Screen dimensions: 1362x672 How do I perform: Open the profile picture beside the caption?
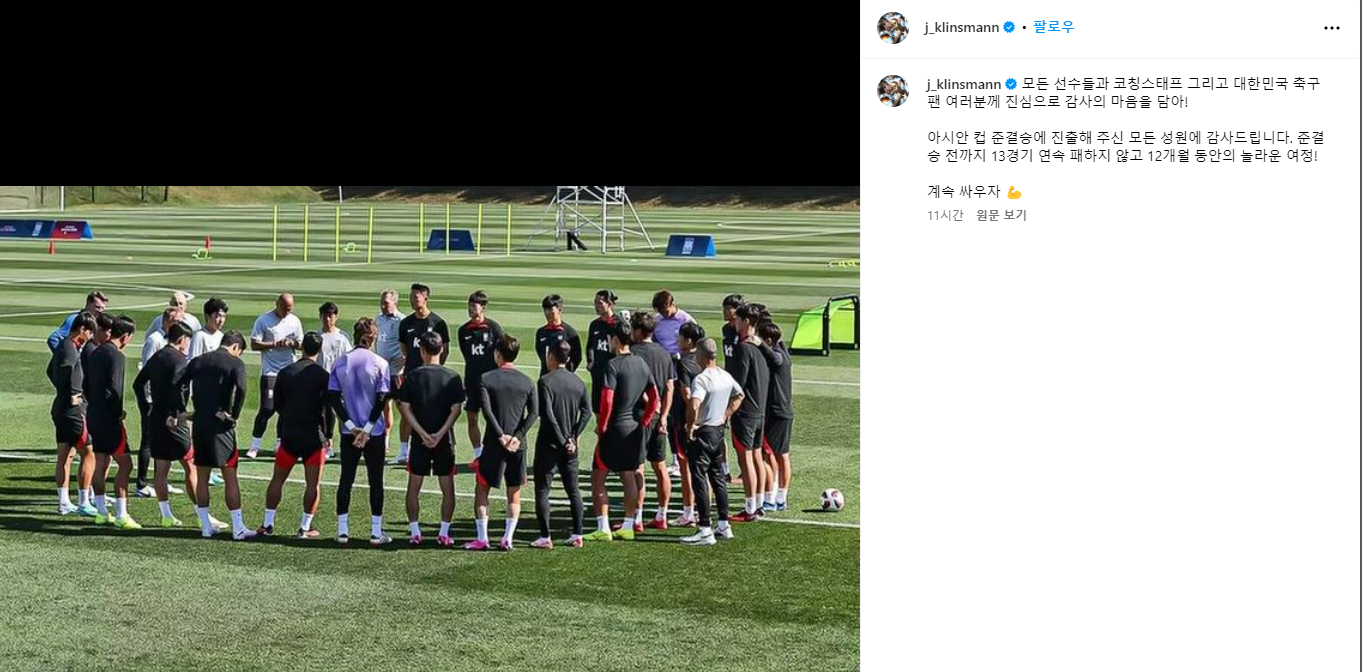(x=893, y=91)
